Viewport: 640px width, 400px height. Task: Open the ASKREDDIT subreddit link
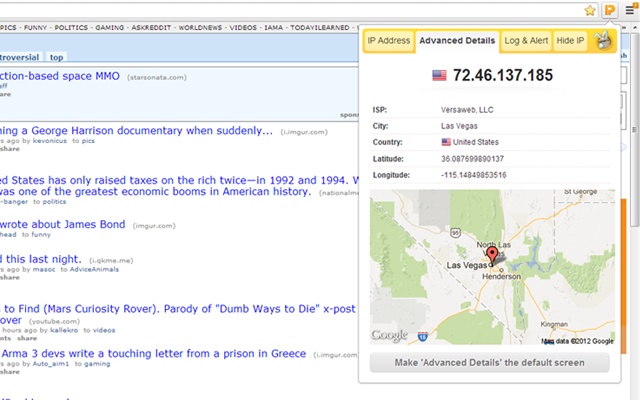pos(151,28)
